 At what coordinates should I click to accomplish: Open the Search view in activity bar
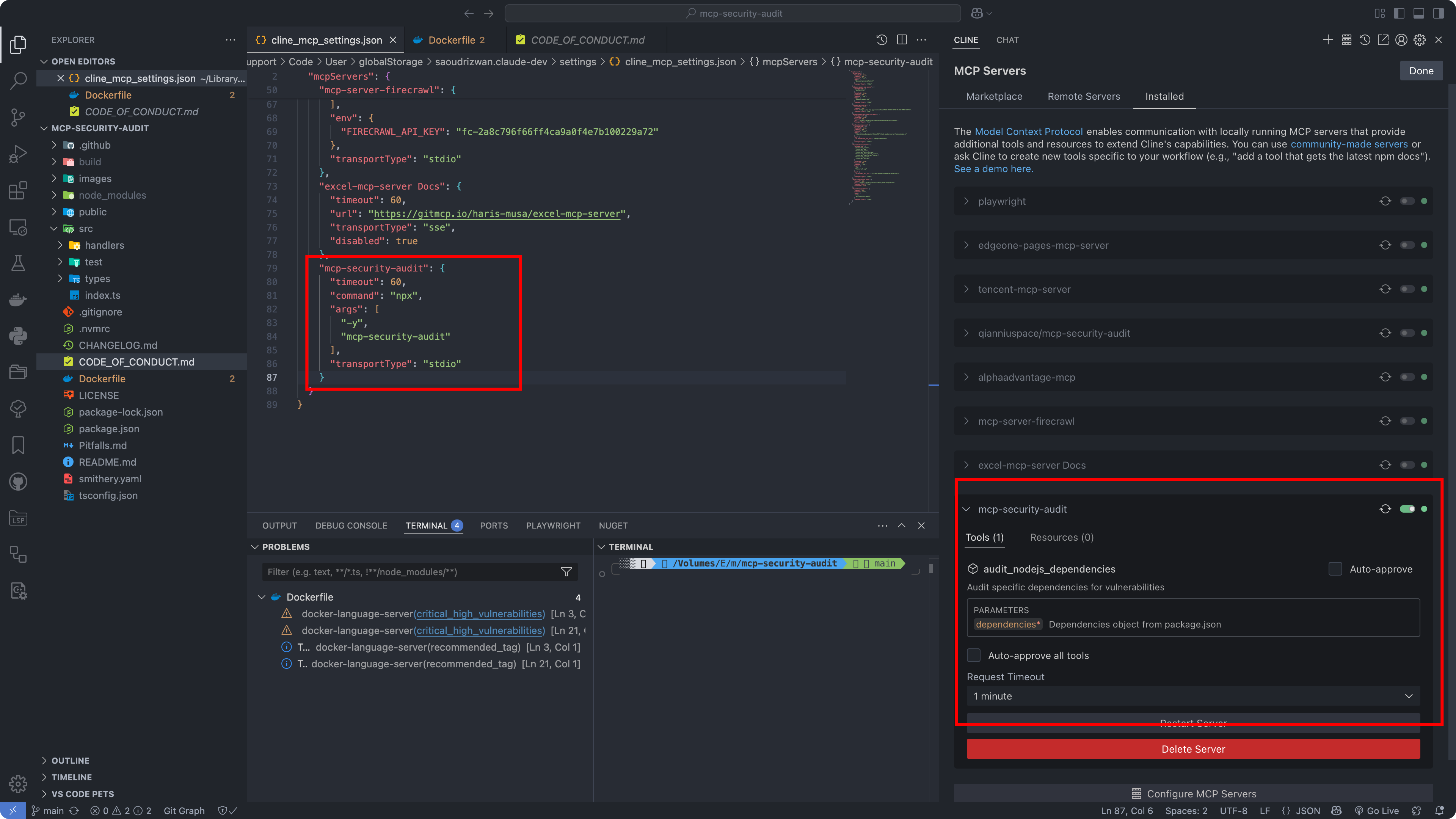(18, 81)
